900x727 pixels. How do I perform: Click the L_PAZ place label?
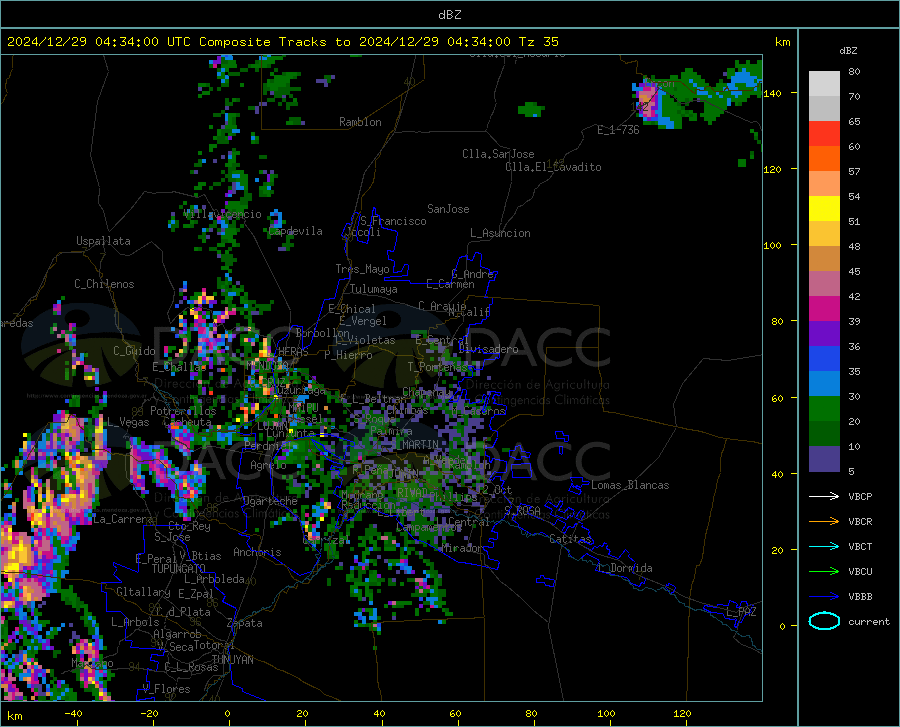click(741, 612)
